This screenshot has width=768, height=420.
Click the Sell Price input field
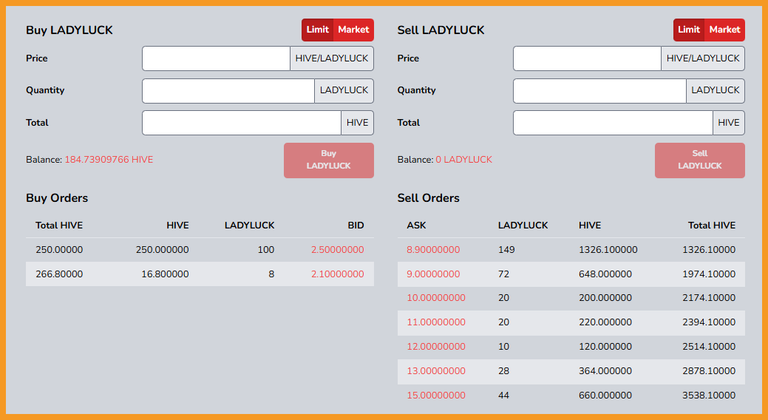click(x=587, y=58)
